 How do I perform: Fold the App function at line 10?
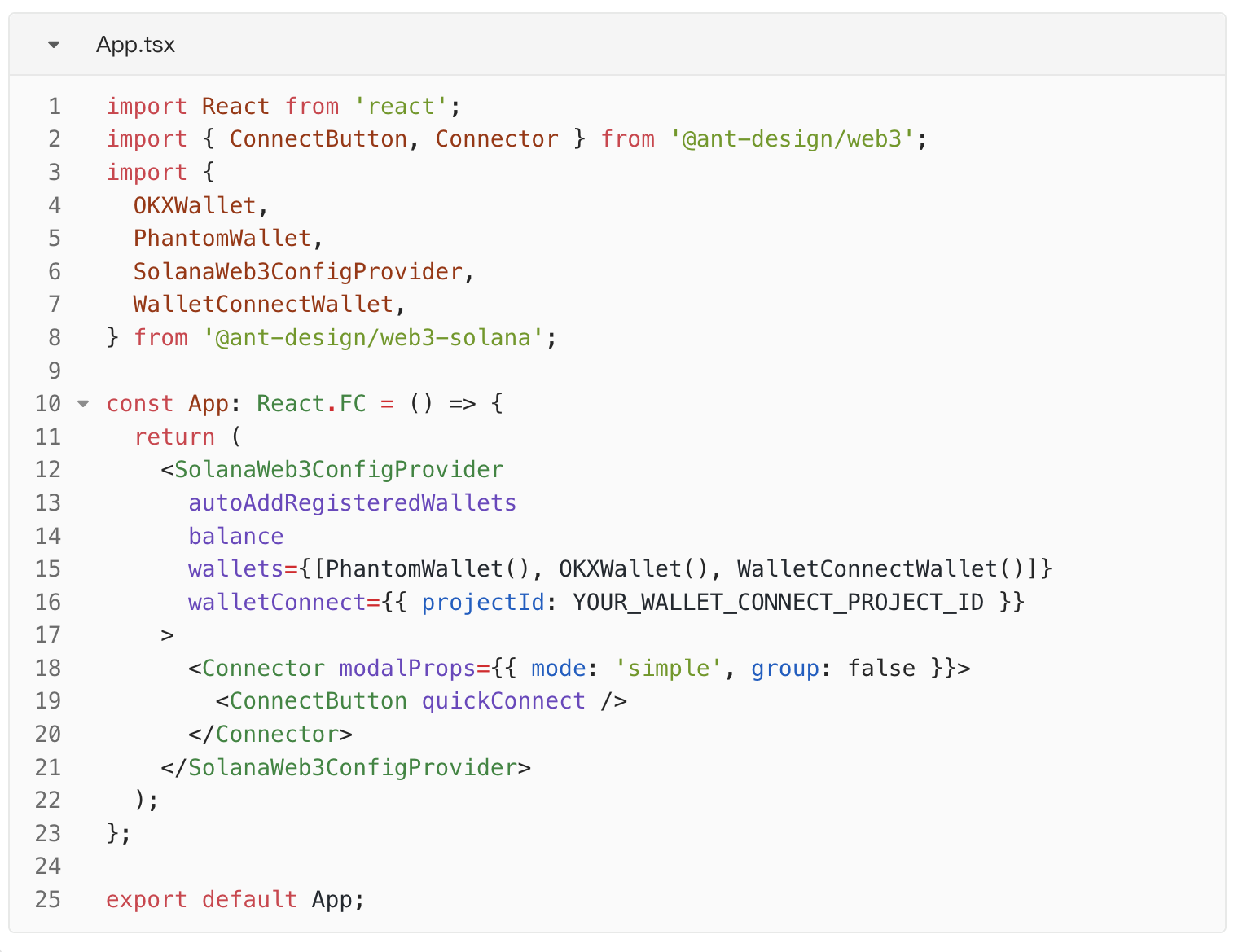point(83,404)
